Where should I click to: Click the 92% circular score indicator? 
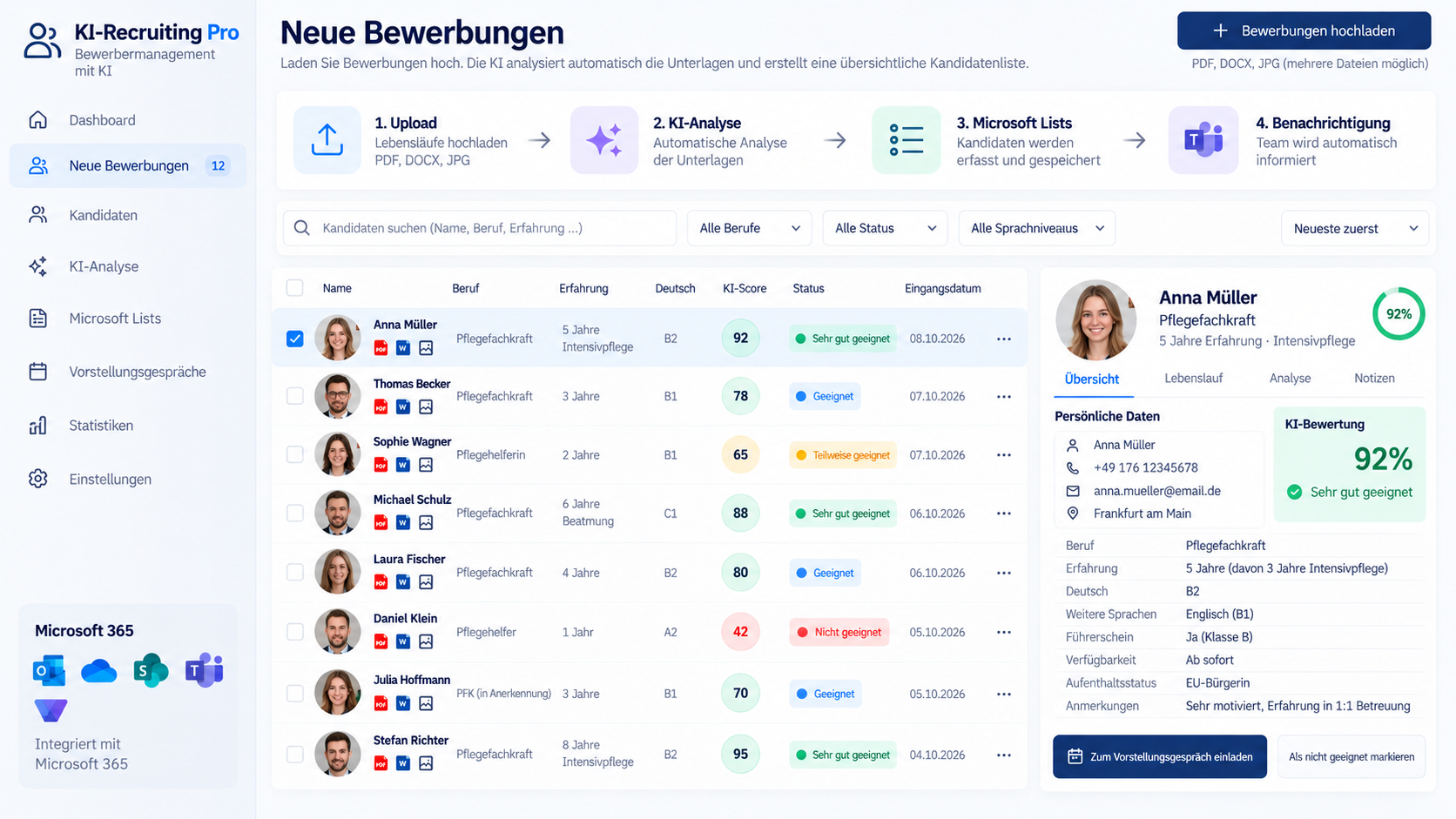(x=1399, y=314)
